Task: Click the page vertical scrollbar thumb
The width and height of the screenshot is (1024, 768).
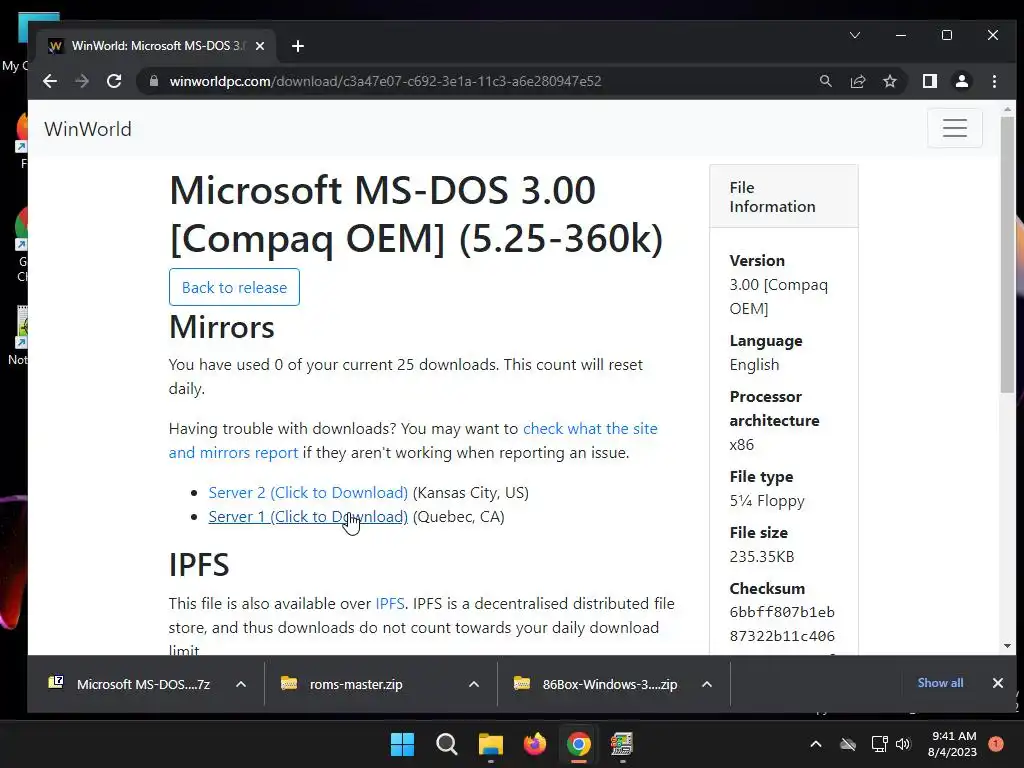Action: point(1007,255)
